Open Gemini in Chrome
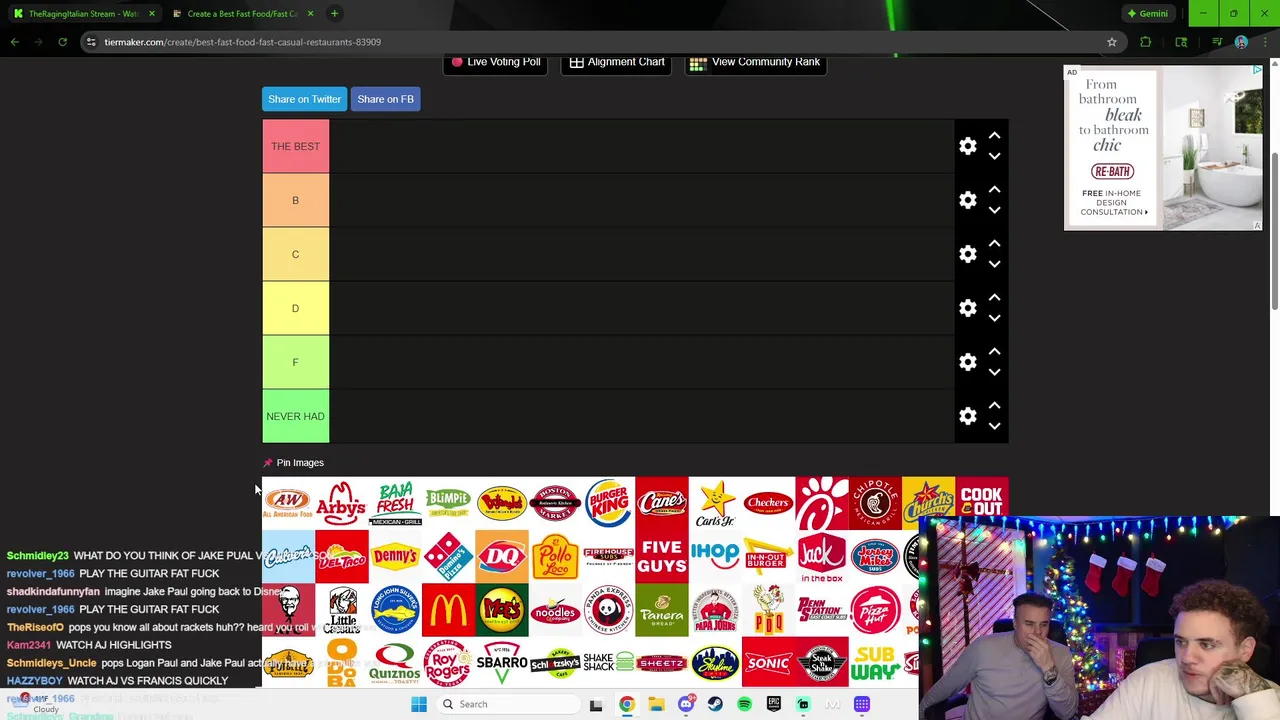Viewport: 1280px width, 720px height. click(1147, 13)
